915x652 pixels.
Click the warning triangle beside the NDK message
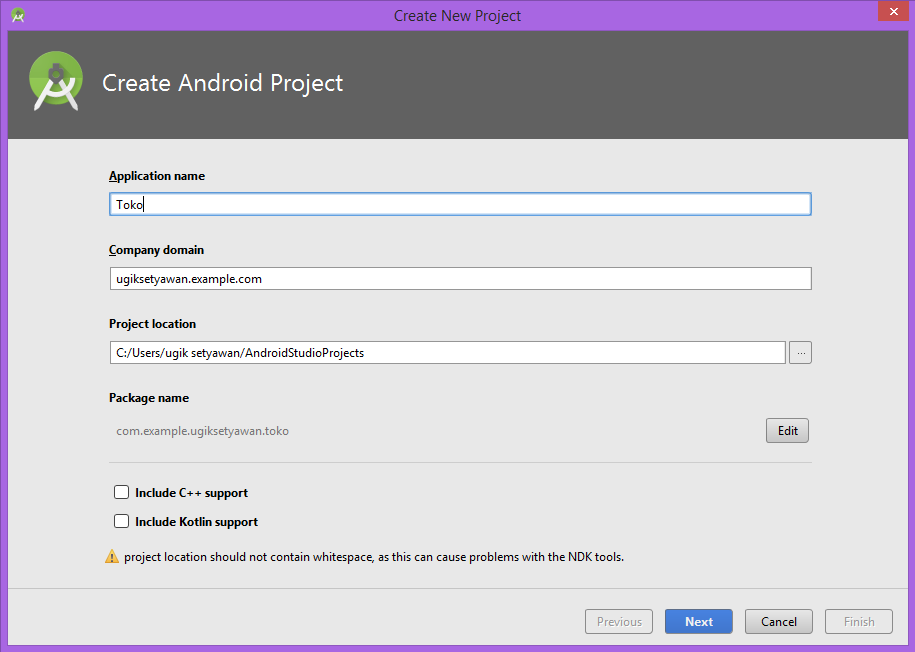(113, 557)
